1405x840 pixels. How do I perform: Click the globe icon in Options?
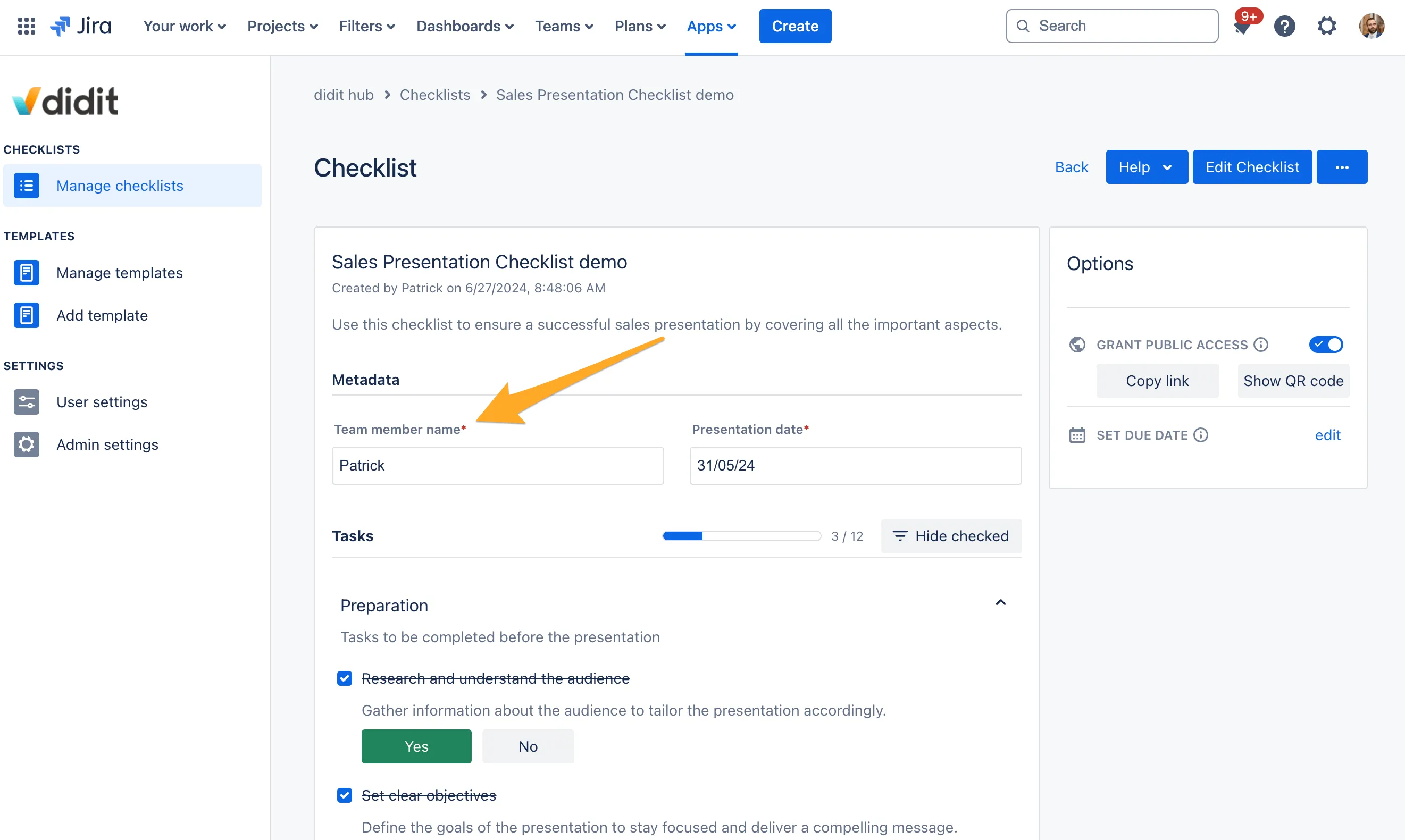pyautogui.click(x=1077, y=344)
